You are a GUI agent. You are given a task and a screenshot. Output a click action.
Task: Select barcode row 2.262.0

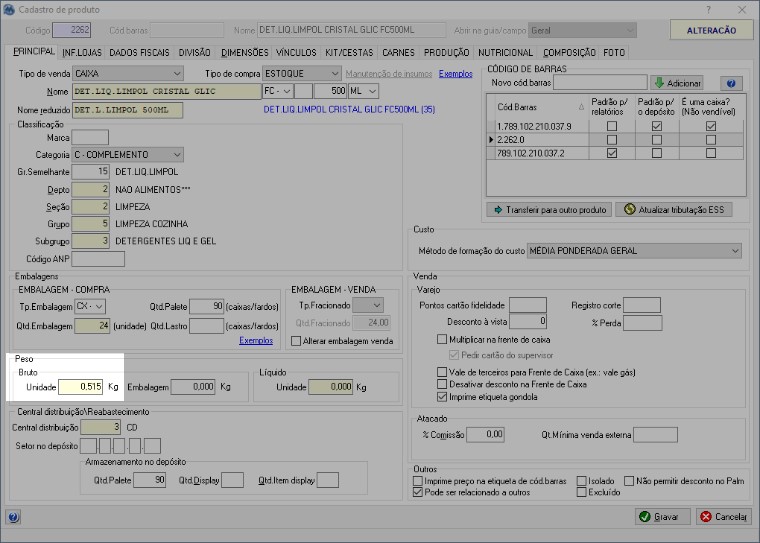[615, 140]
